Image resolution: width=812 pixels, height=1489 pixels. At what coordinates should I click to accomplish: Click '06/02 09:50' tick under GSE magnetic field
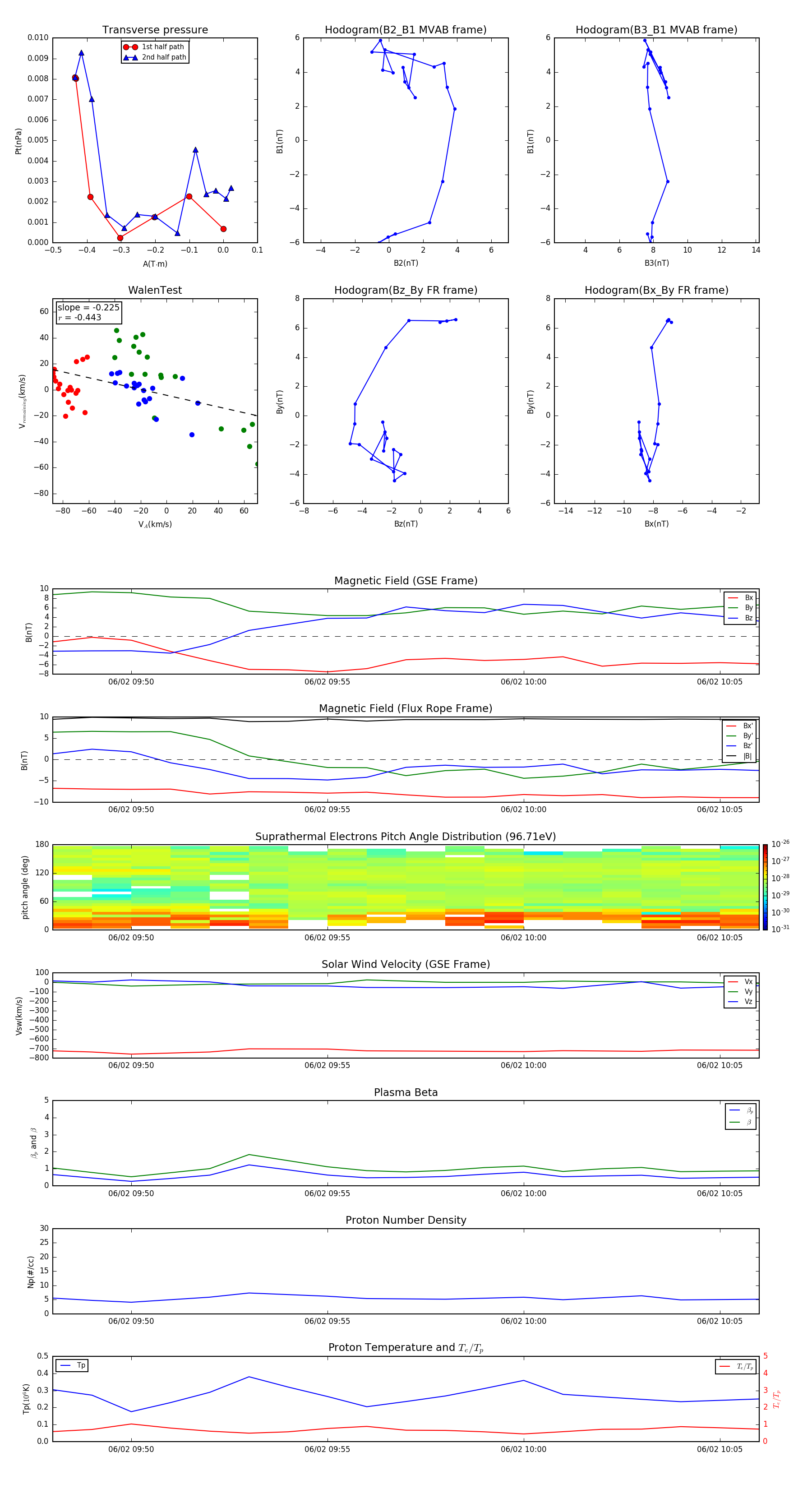[x=131, y=681]
